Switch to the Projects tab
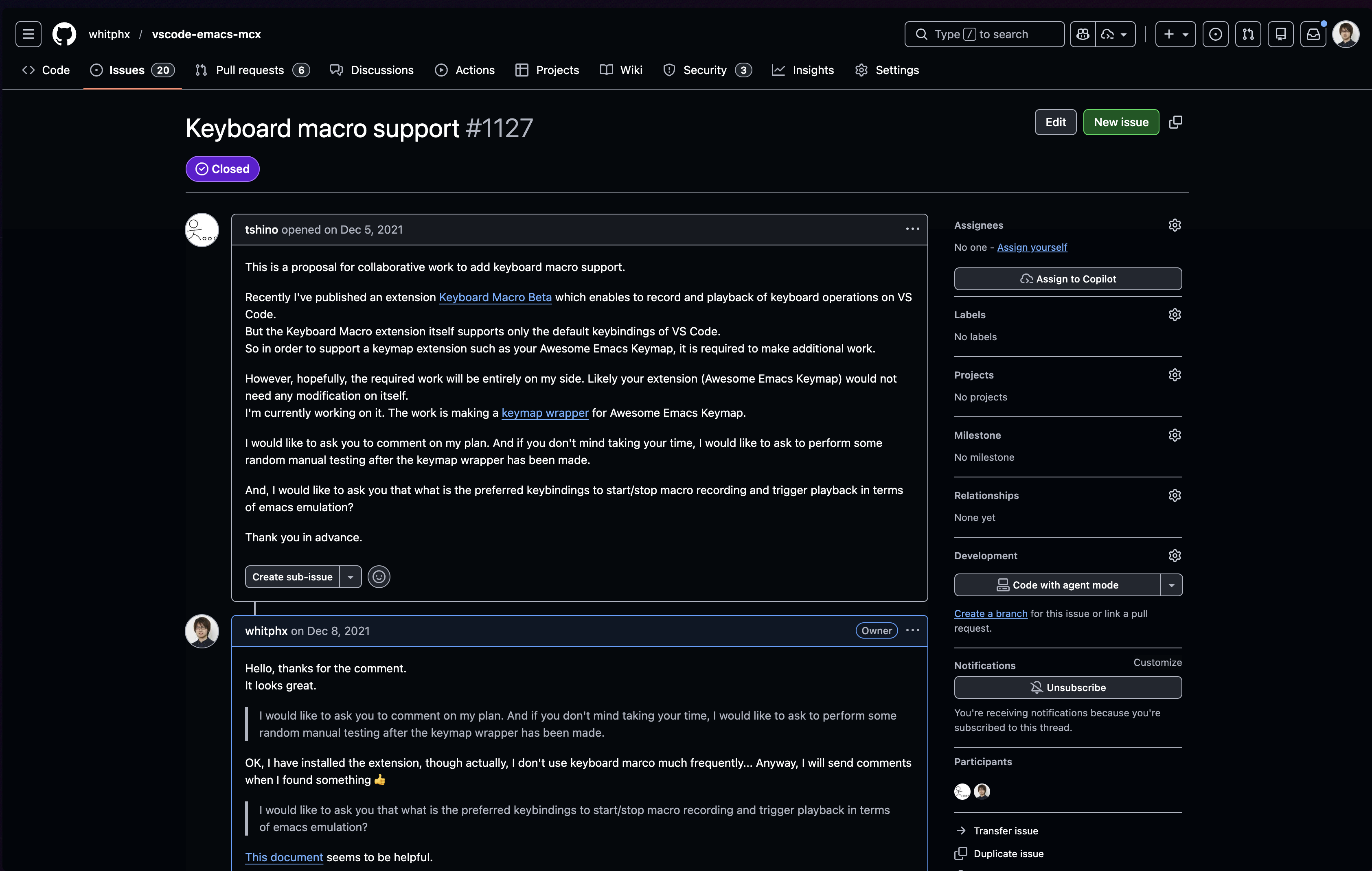This screenshot has width=1372, height=871. point(547,70)
